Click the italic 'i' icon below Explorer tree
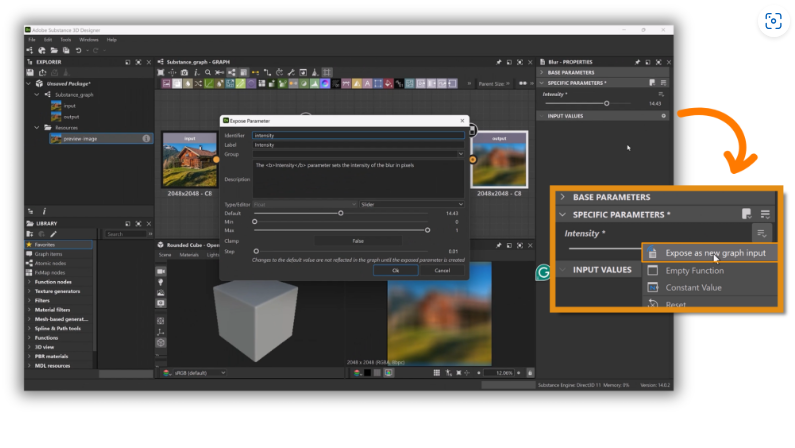The height and width of the screenshot is (448, 795). 44,211
